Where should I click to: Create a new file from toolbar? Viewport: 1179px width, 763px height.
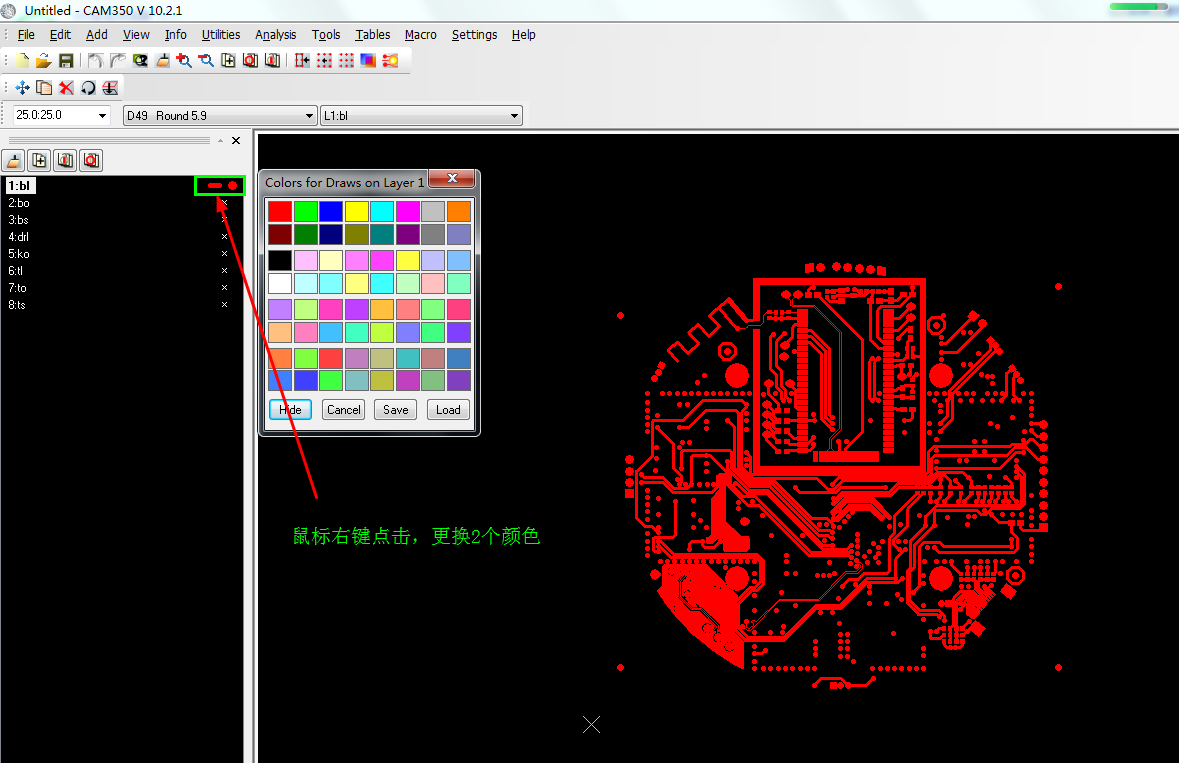click(x=23, y=61)
